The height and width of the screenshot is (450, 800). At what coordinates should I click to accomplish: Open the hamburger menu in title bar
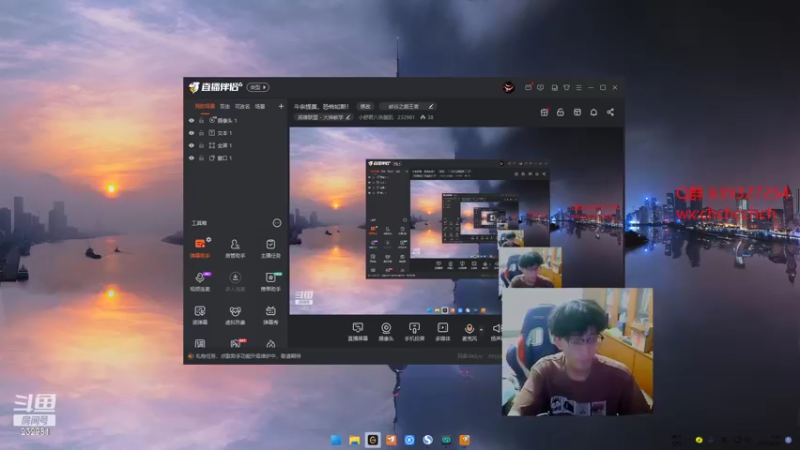579,88
